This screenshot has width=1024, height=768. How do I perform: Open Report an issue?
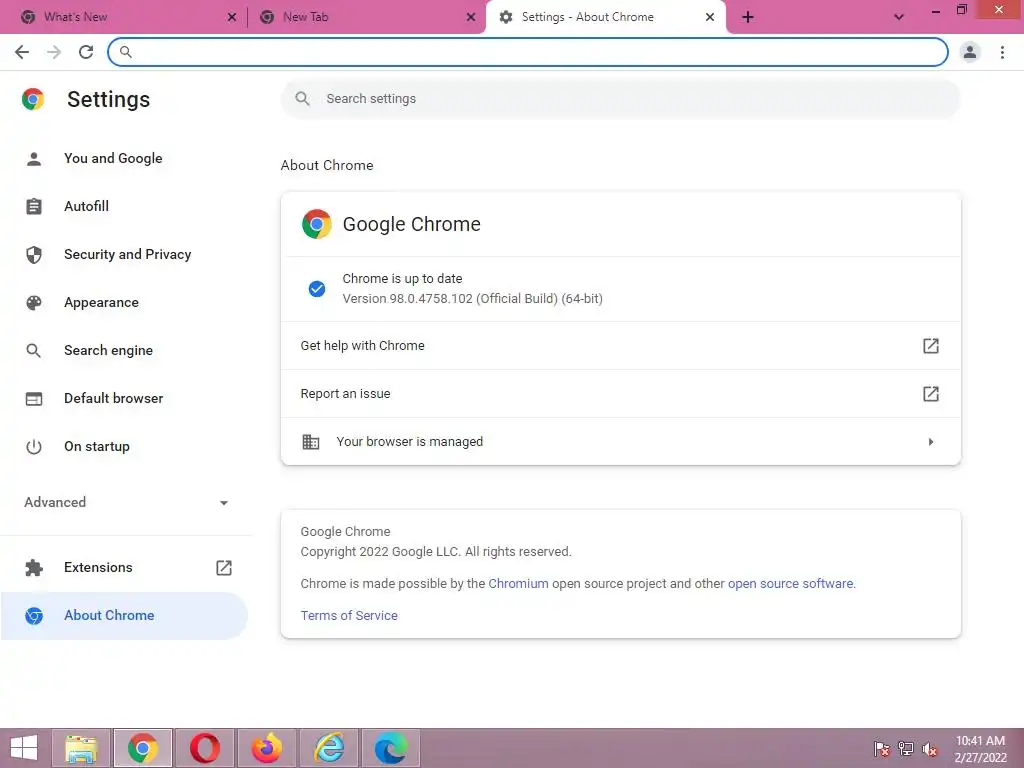point(620,394)
